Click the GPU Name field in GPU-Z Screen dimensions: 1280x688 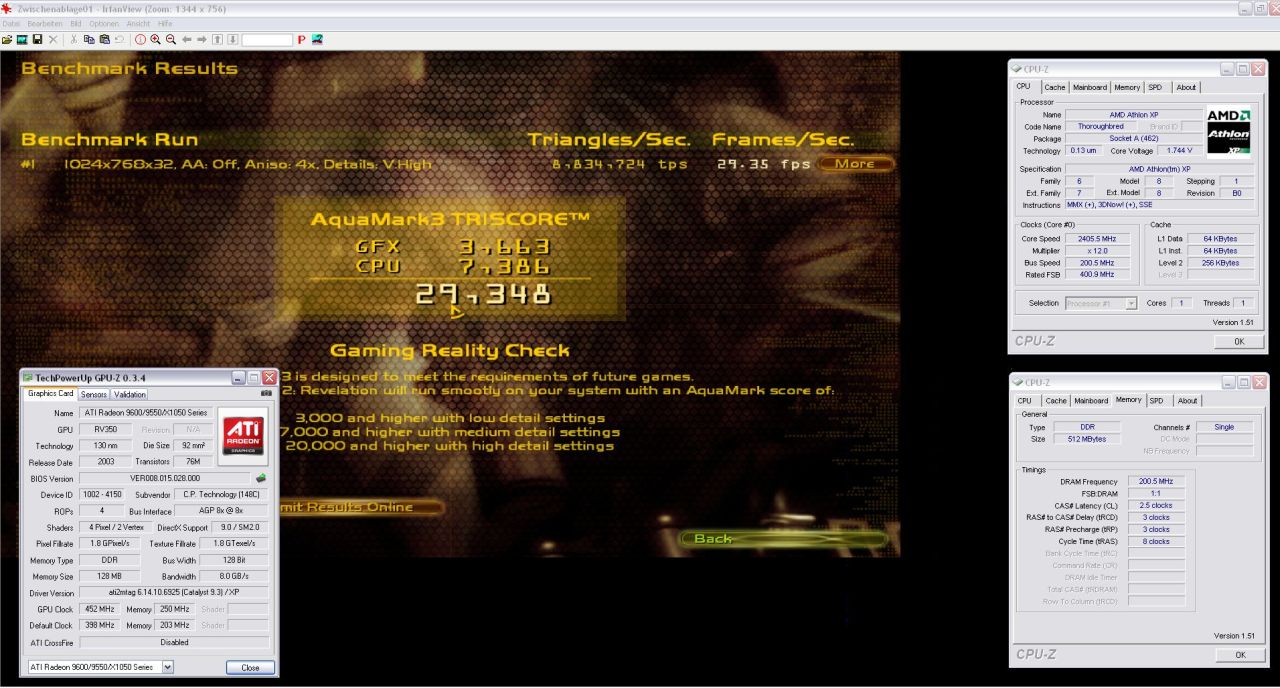click(145, 413)
